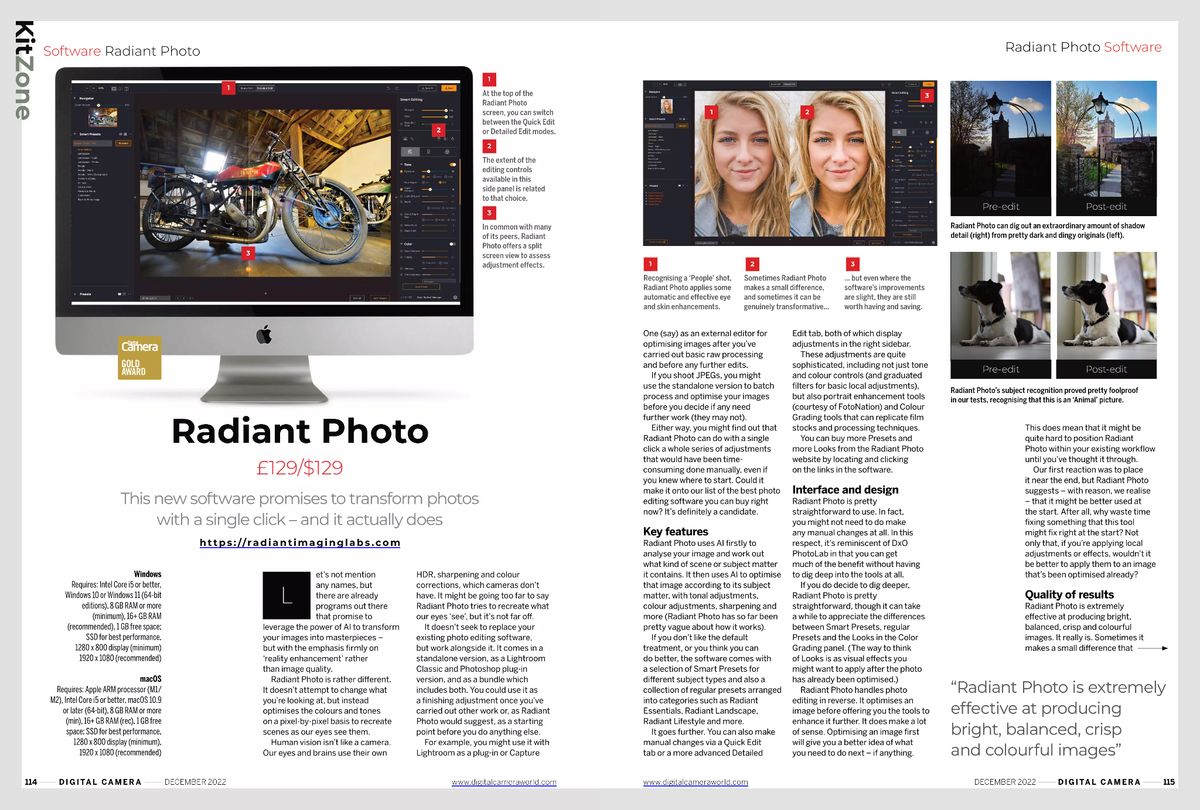
Task: Switch to the Quick Edit tab
Action: coord(247,88)
